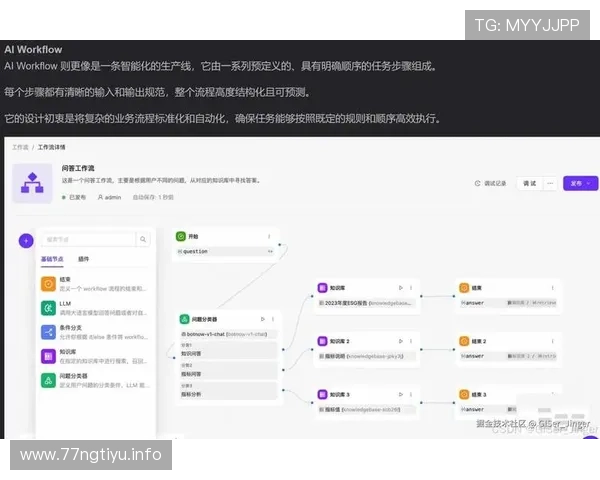Select the orange 结束 node icon in the list
The width and height of the screenshot is (600, 480).
48,284
